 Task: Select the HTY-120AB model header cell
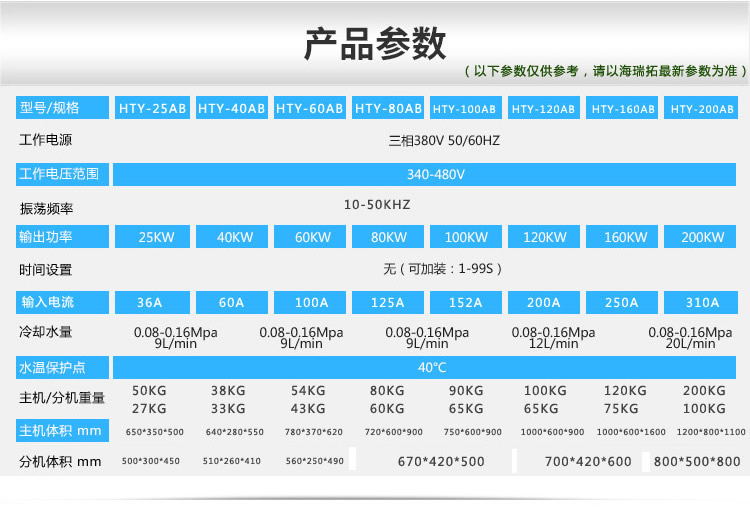pos(544,108)
